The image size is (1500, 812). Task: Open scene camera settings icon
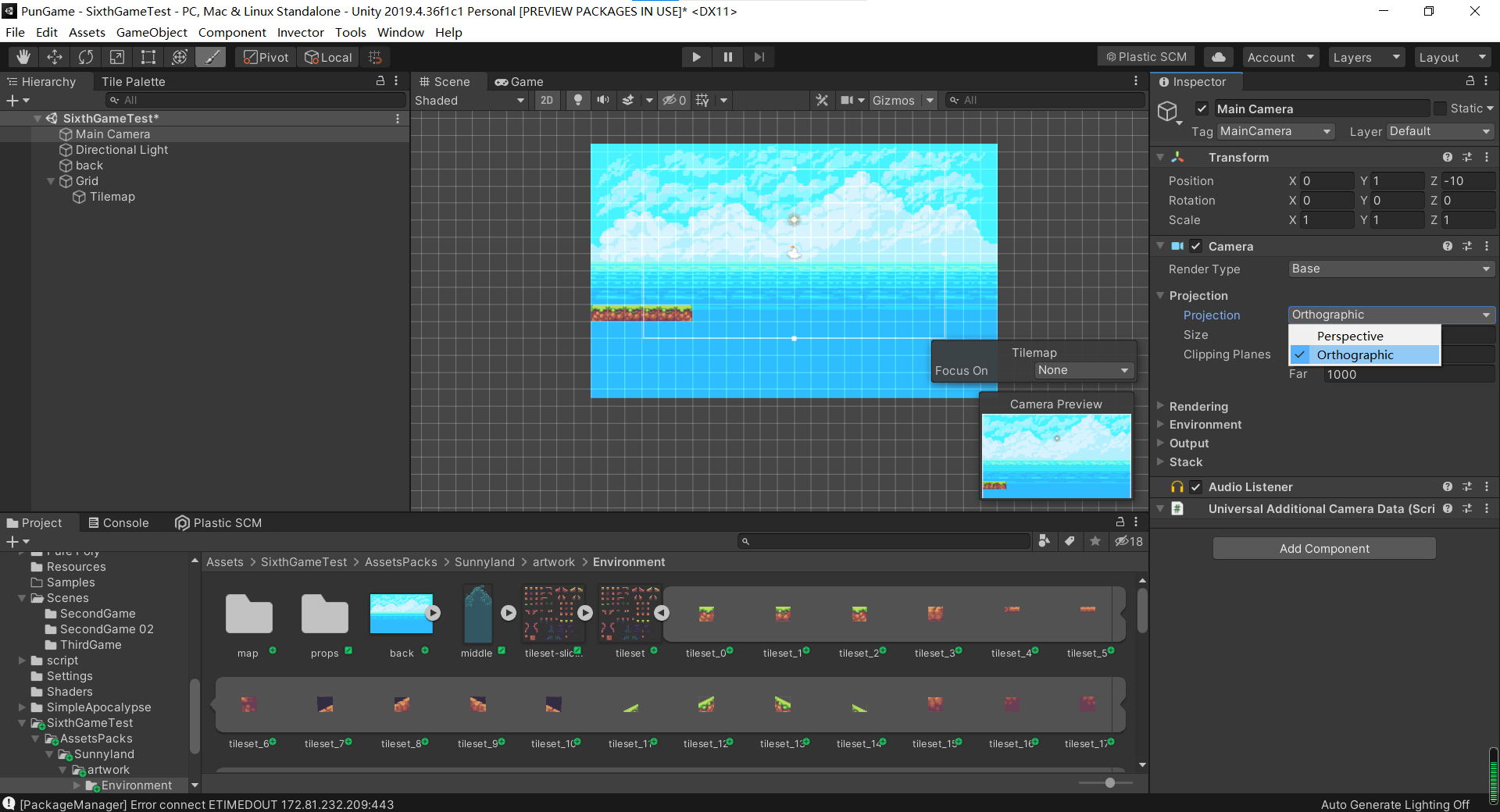pos(847,100)
